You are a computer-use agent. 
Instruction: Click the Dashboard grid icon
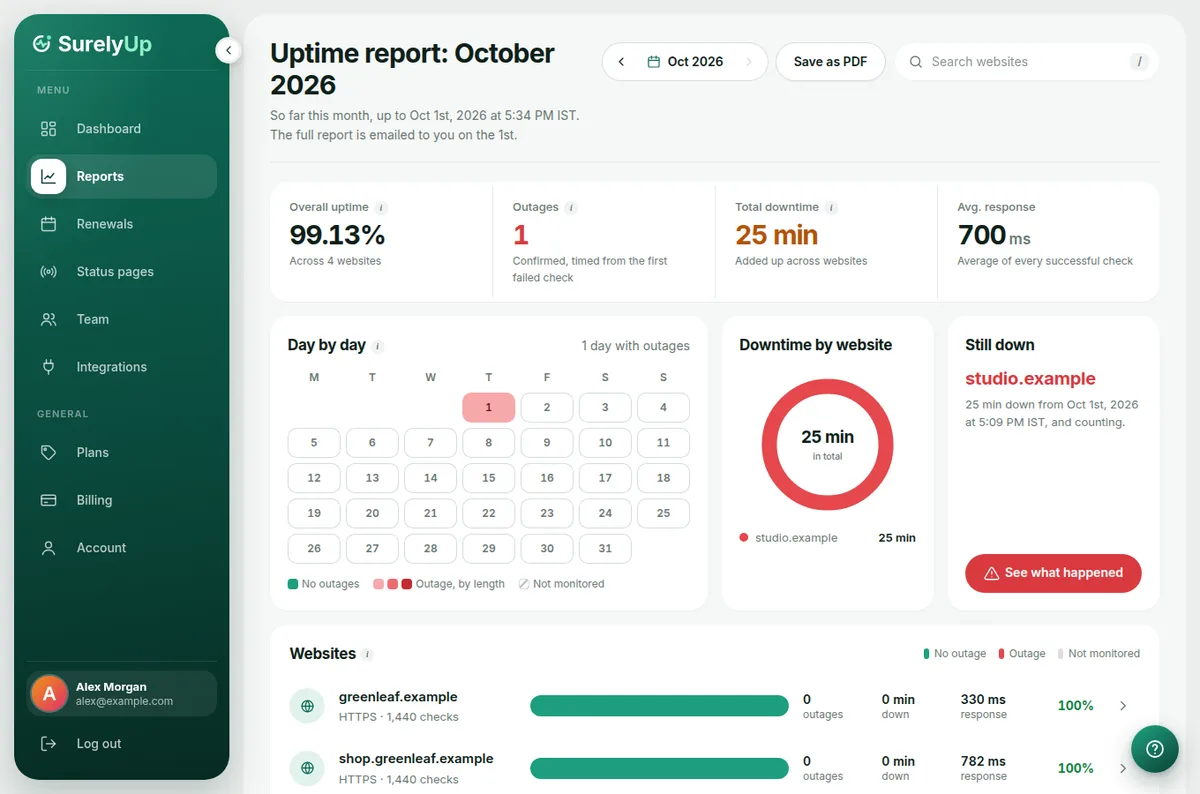pyautogui.click(x=48, y=129)
